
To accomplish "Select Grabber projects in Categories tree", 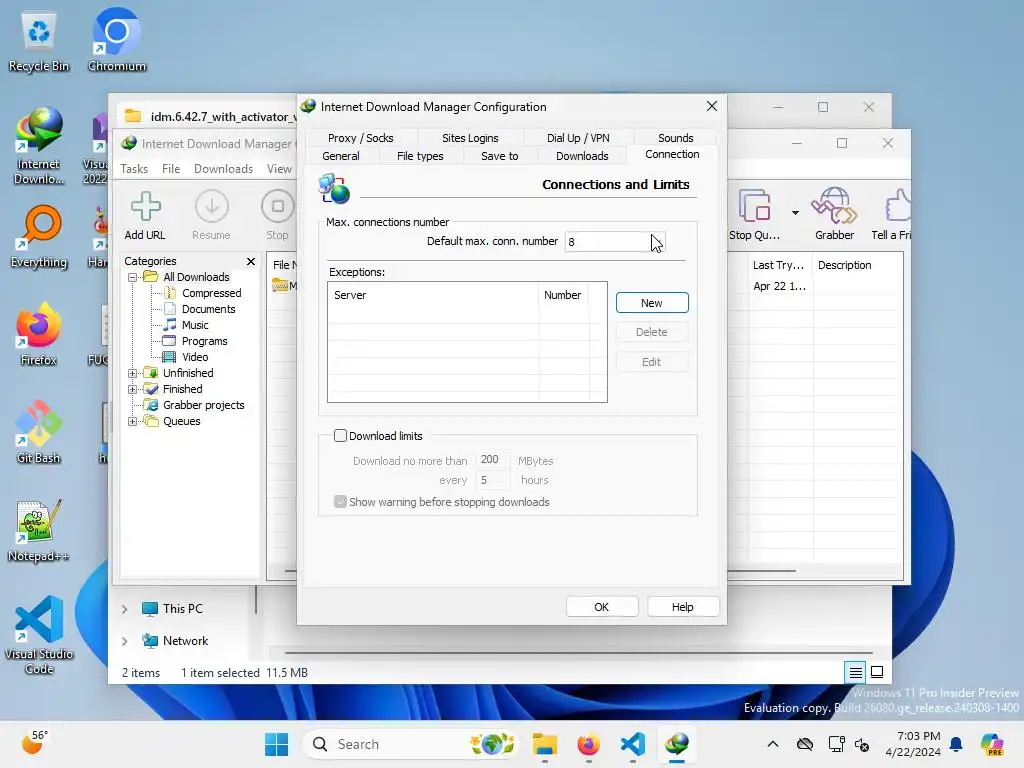I will (203, 405).
